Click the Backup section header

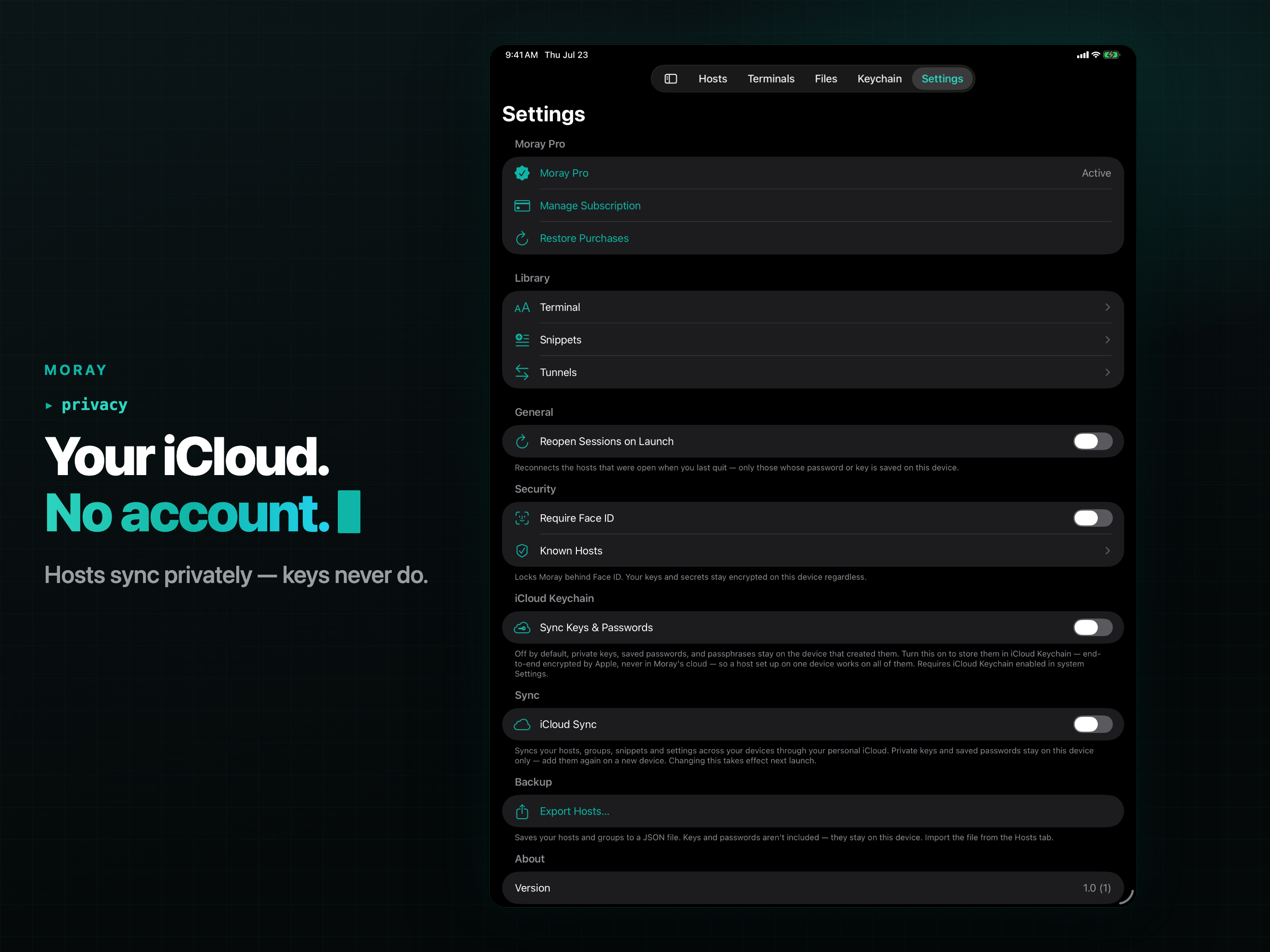coord(533,782)
